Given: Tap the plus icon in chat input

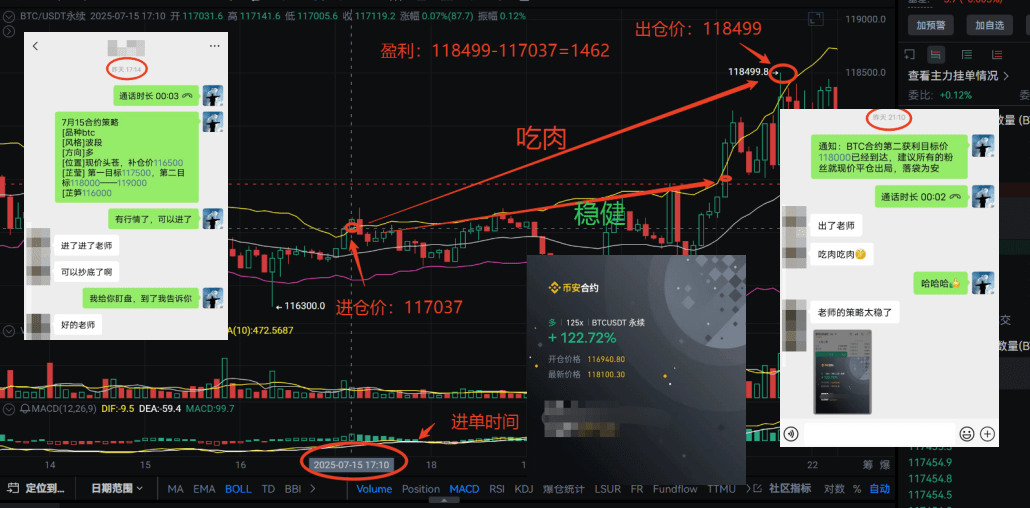Looking at the screenshot, I should 987,434.
